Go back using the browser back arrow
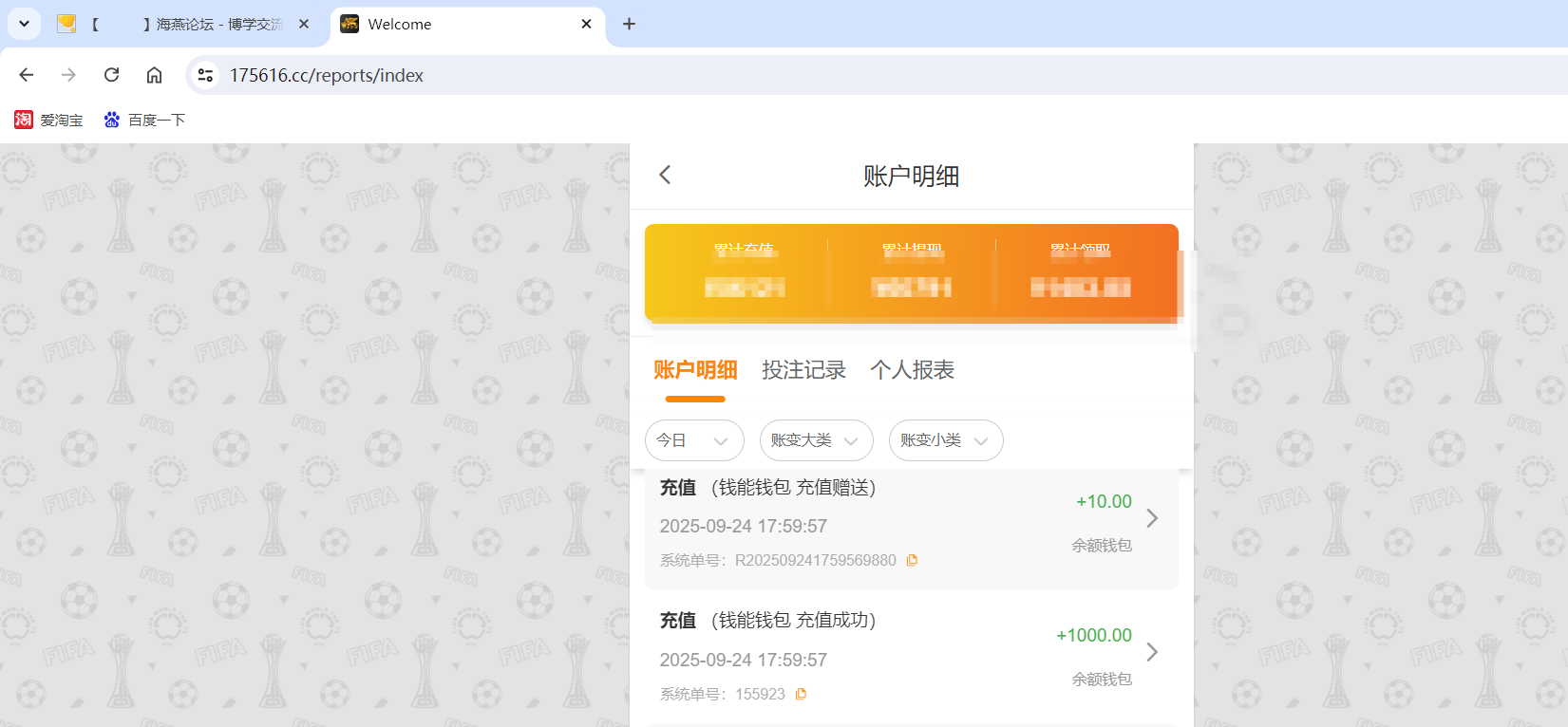Viewport: 1568px width, 727px height. (x=27, y=75)
